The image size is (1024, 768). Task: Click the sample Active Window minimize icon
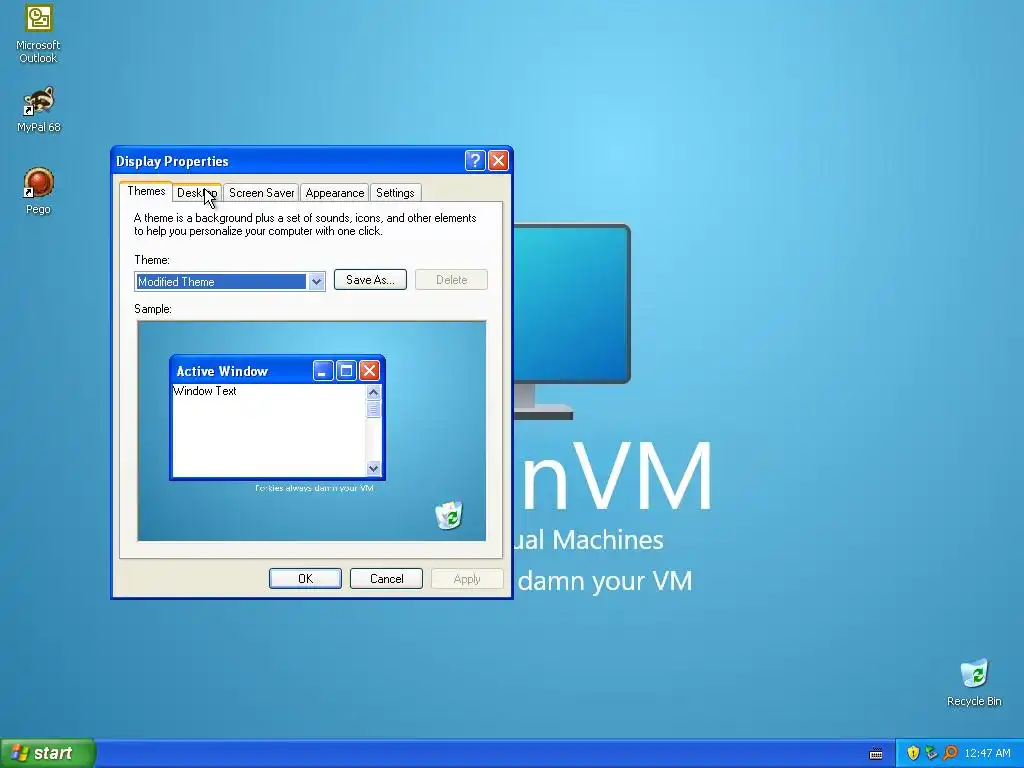coord(323,371)
